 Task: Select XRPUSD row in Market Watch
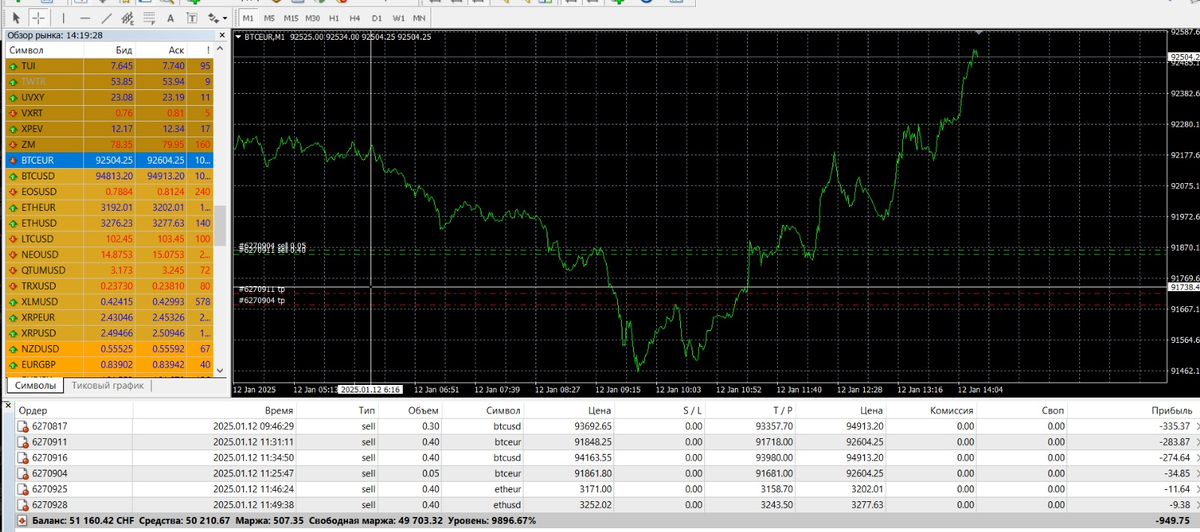108,333
